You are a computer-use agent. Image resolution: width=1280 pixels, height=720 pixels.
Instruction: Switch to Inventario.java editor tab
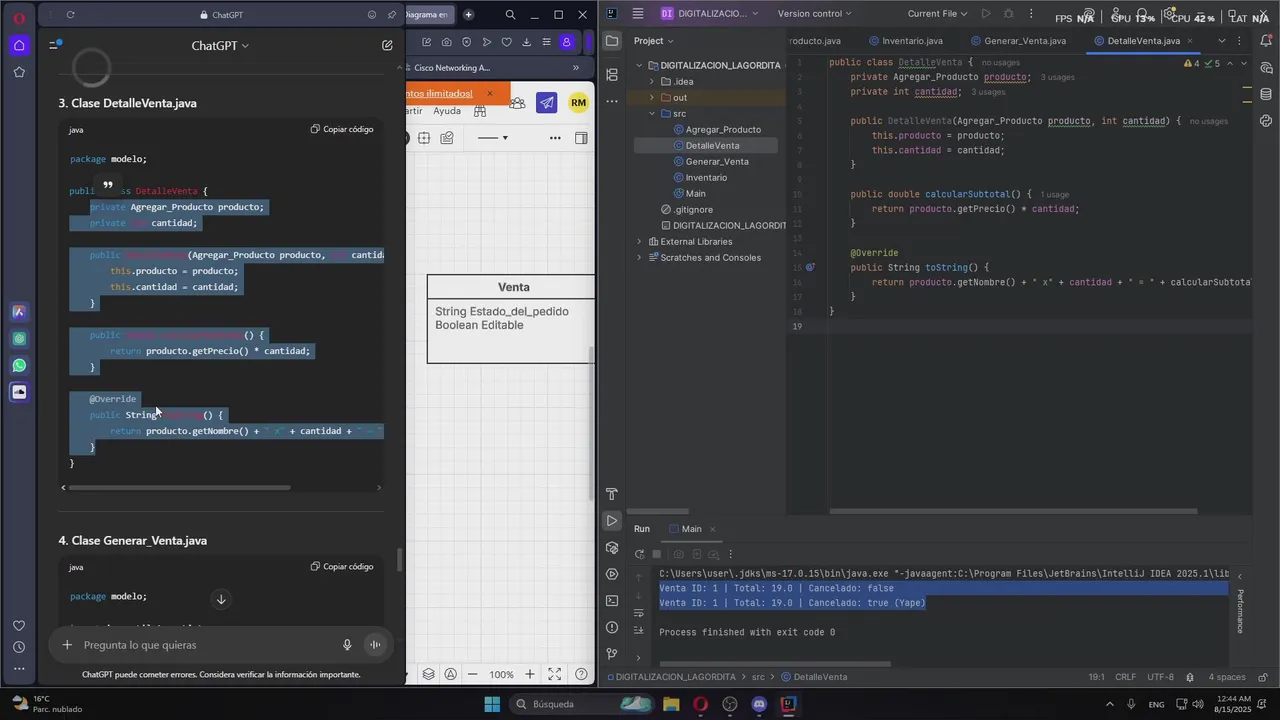coord(905,41)
